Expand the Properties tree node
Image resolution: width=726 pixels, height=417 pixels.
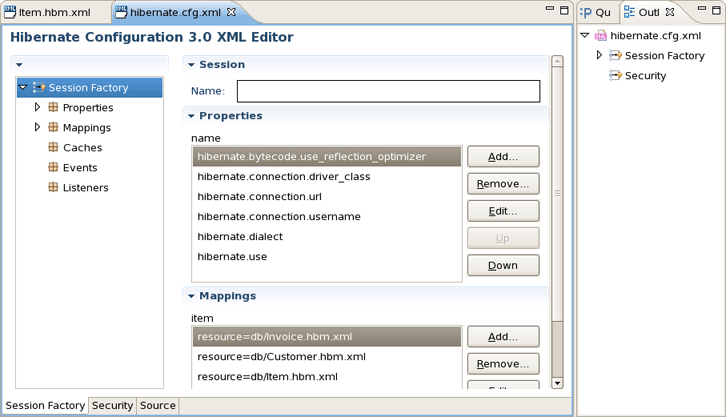pos(38,107)
